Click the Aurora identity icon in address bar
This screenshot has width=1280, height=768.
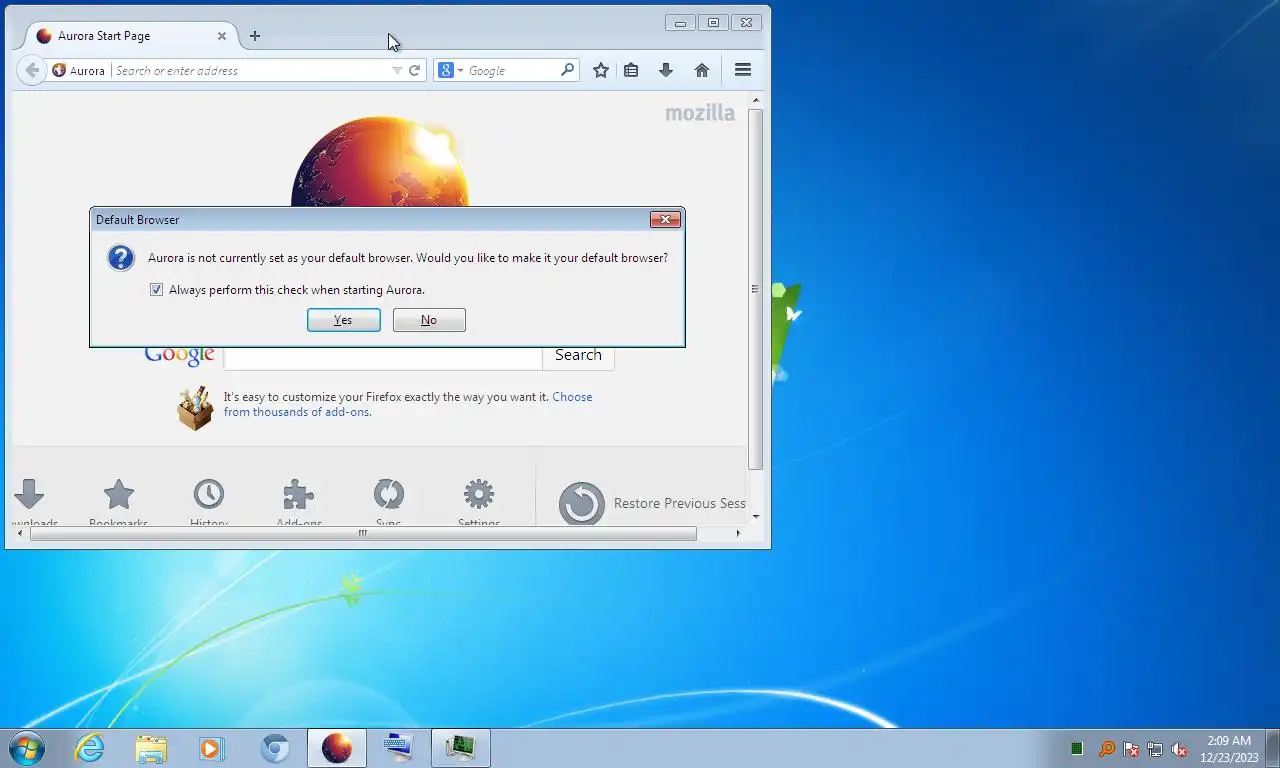coord(79,71)
